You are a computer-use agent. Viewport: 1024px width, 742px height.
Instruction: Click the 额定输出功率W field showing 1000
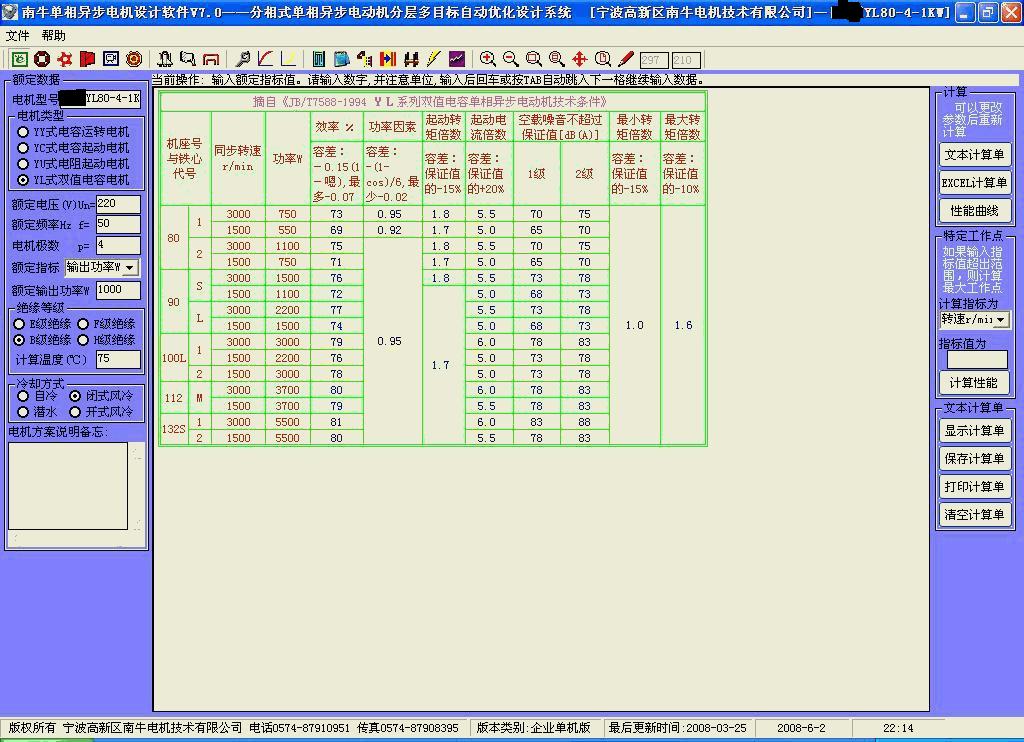click(x=118, y=290)
